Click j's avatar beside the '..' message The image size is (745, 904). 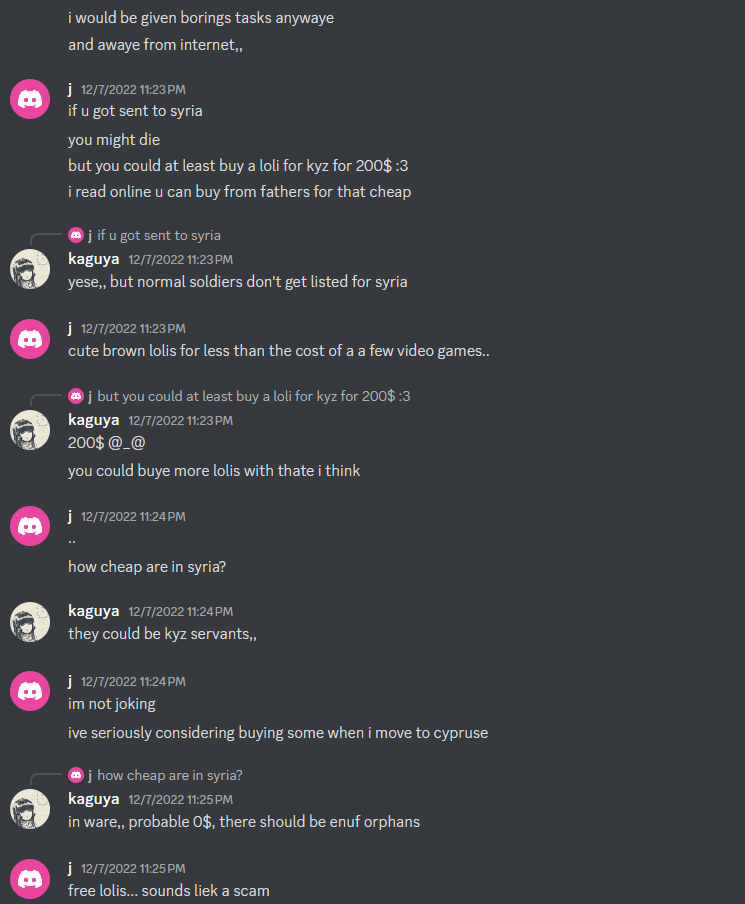point(30,526)
